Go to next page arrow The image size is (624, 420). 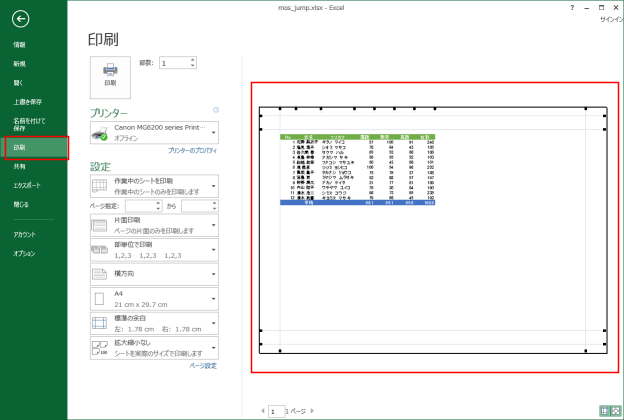pyautogui.click(x=312, y=411)
